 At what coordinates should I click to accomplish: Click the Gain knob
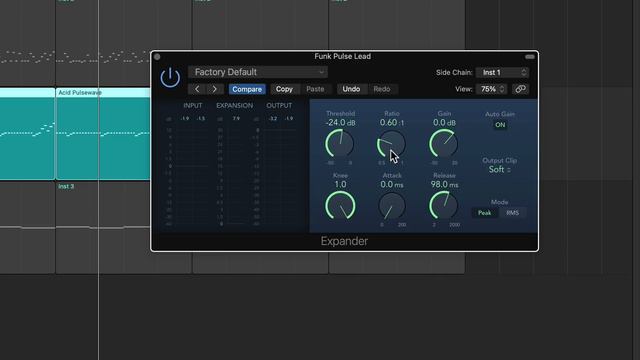[443, 144]
